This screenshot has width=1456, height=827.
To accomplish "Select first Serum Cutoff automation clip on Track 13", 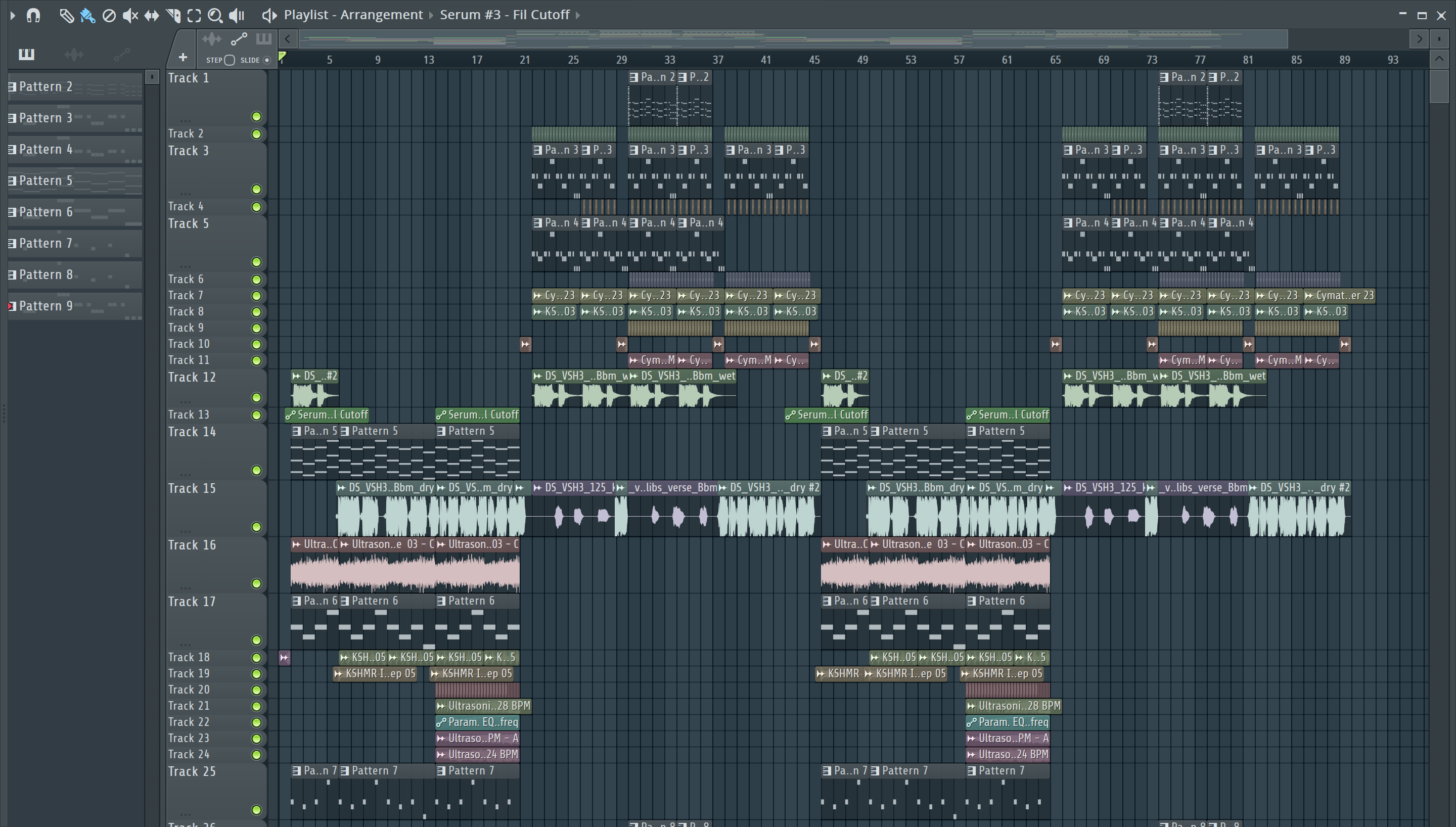I will tap(327, 415).
